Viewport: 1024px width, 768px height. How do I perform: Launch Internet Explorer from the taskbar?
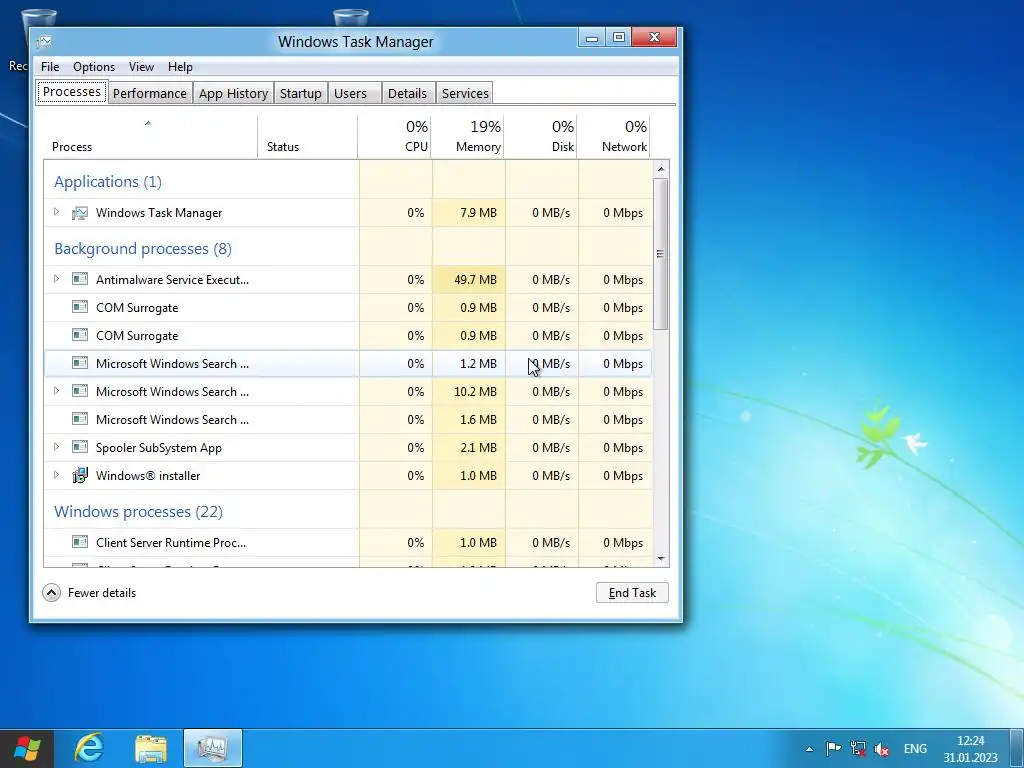89,748
